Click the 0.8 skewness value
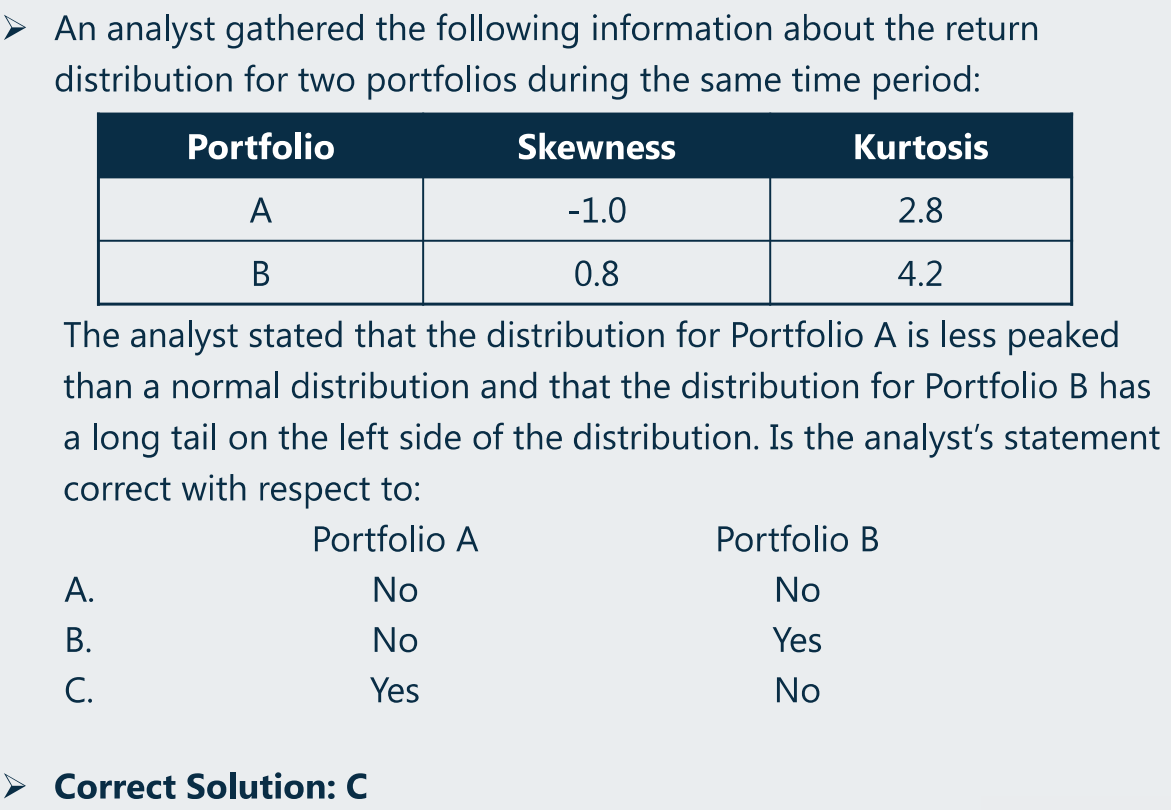The image size is (1171, 810). [x=596, y=273]
